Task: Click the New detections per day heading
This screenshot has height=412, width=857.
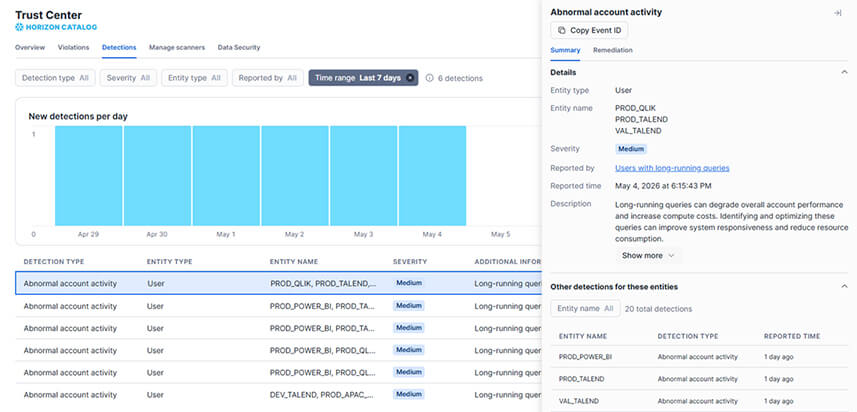Action: 78,116
